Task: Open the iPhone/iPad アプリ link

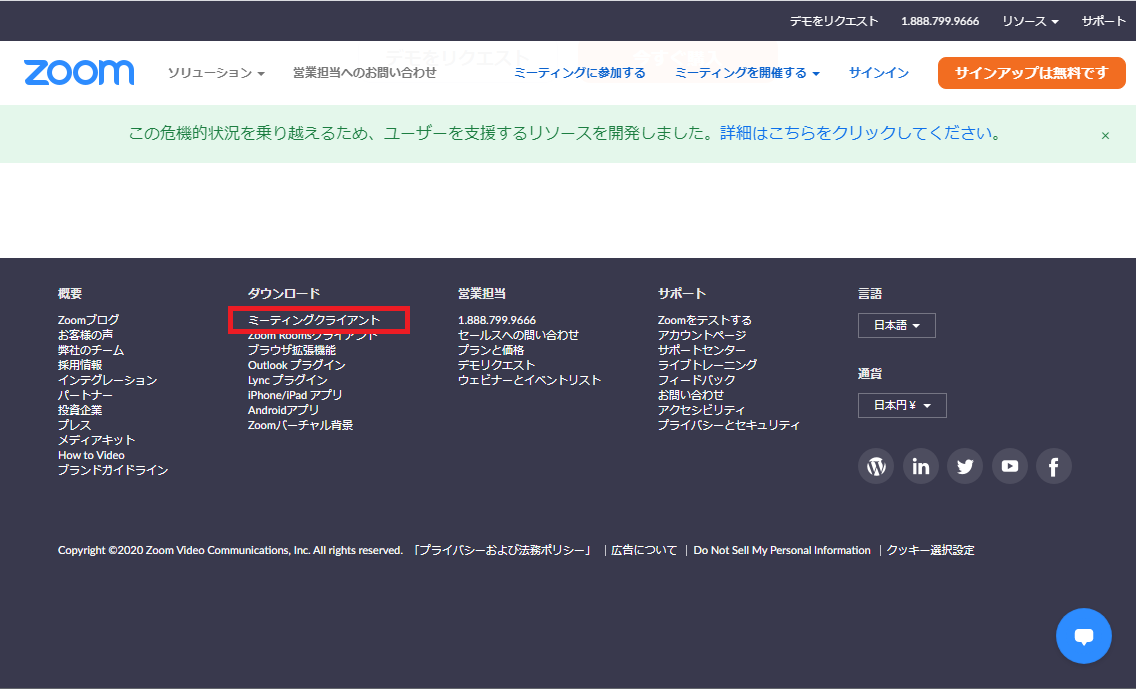Action: click(x=295, y=395)
